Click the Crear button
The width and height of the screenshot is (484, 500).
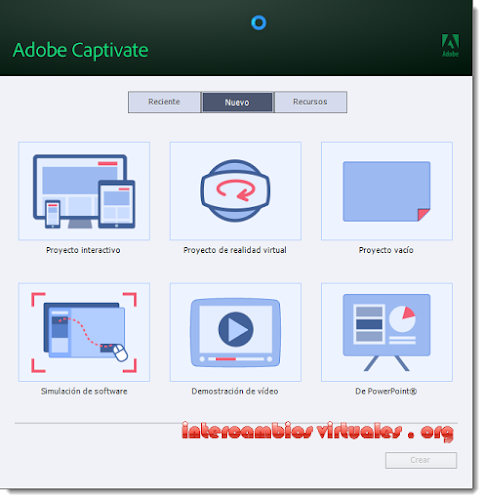point(421,460)
